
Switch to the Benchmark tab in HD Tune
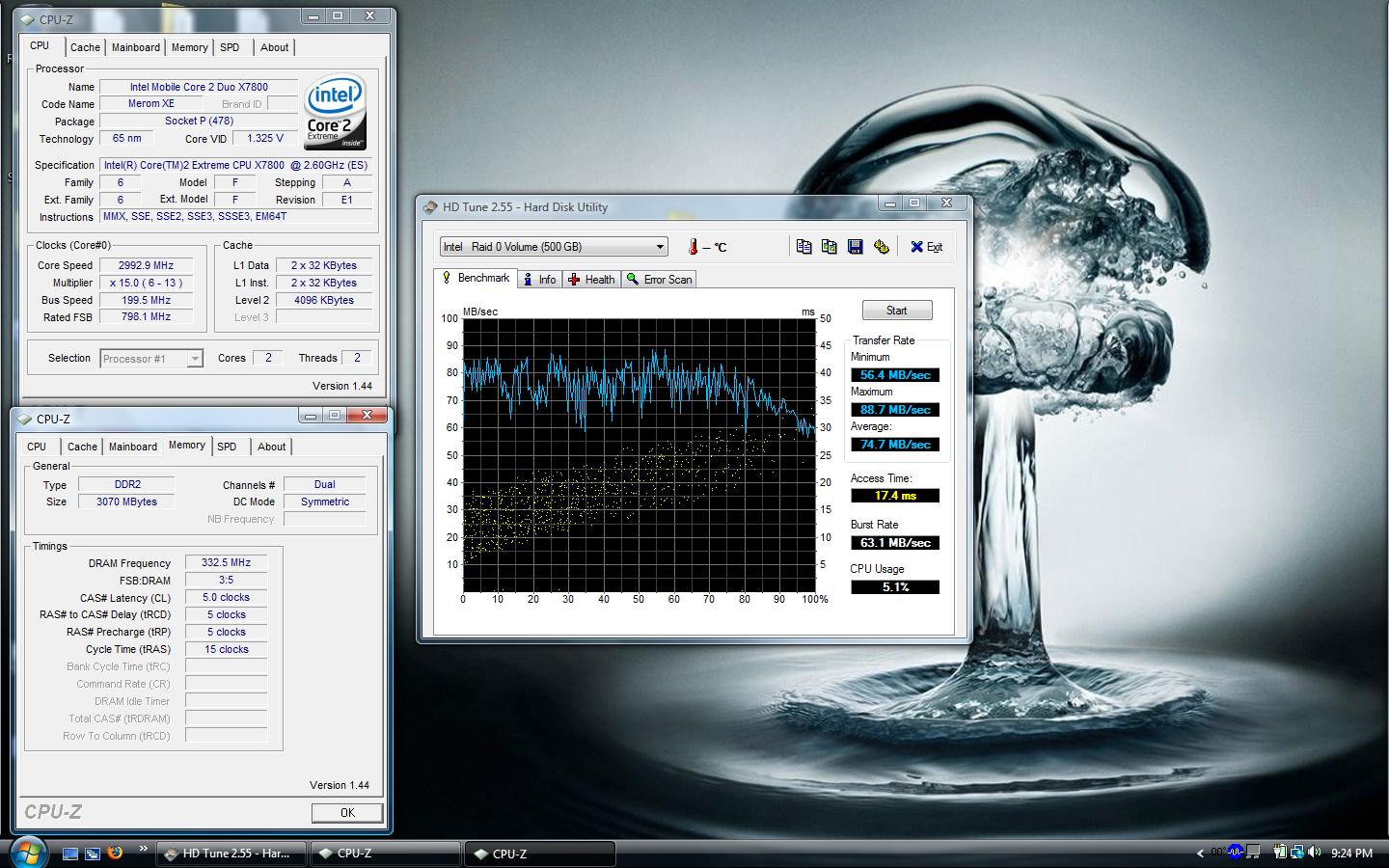(x=475, y=278)
